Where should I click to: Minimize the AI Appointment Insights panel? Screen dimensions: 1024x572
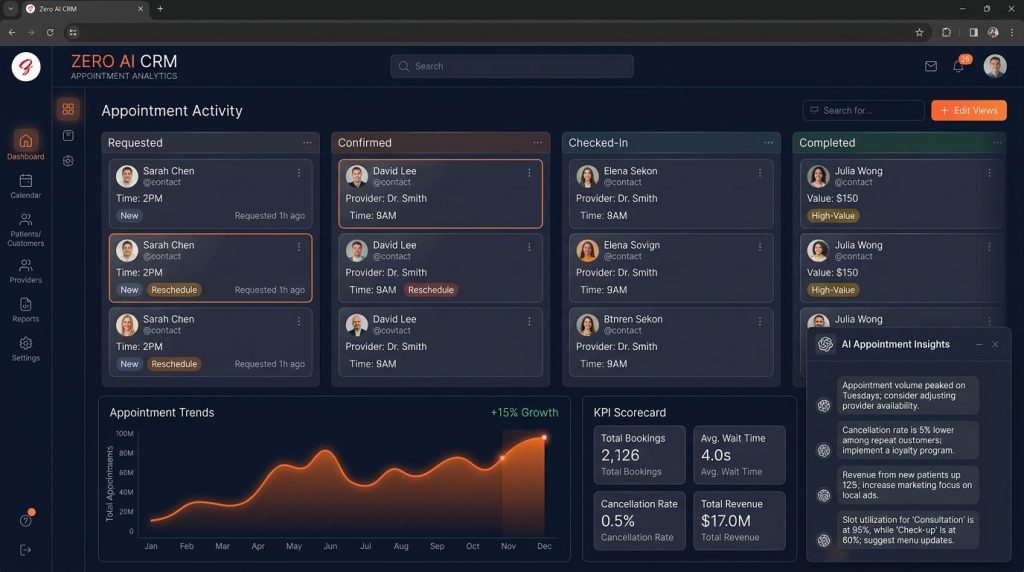pyautogui.click(x=979, y=344)
